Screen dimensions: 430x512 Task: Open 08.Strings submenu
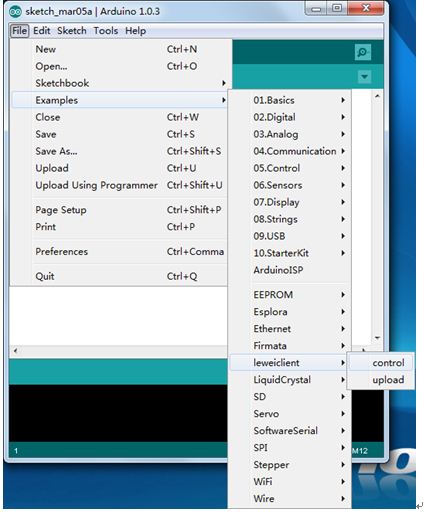(290, 219)
